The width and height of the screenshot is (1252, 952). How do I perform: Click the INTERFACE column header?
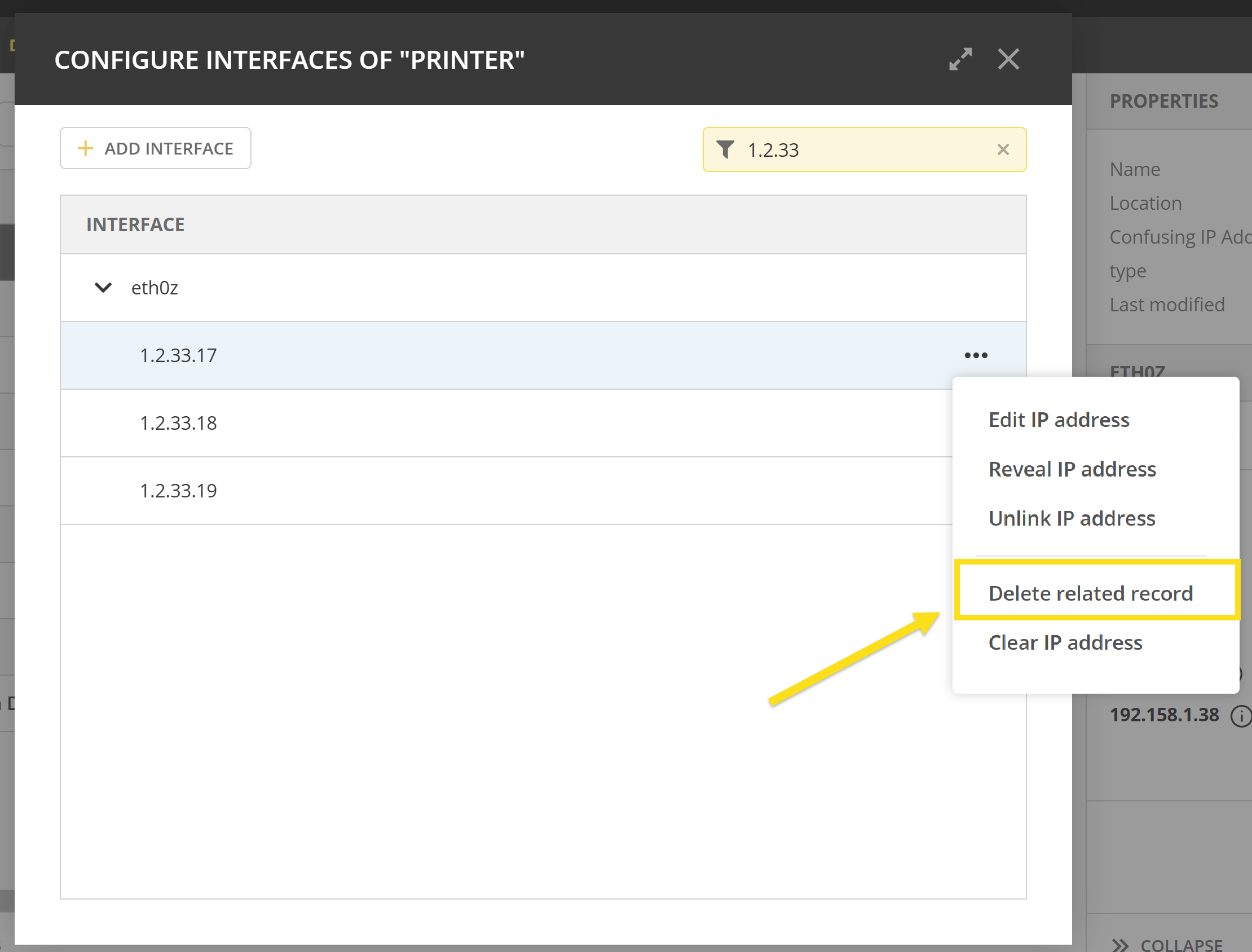135,224
